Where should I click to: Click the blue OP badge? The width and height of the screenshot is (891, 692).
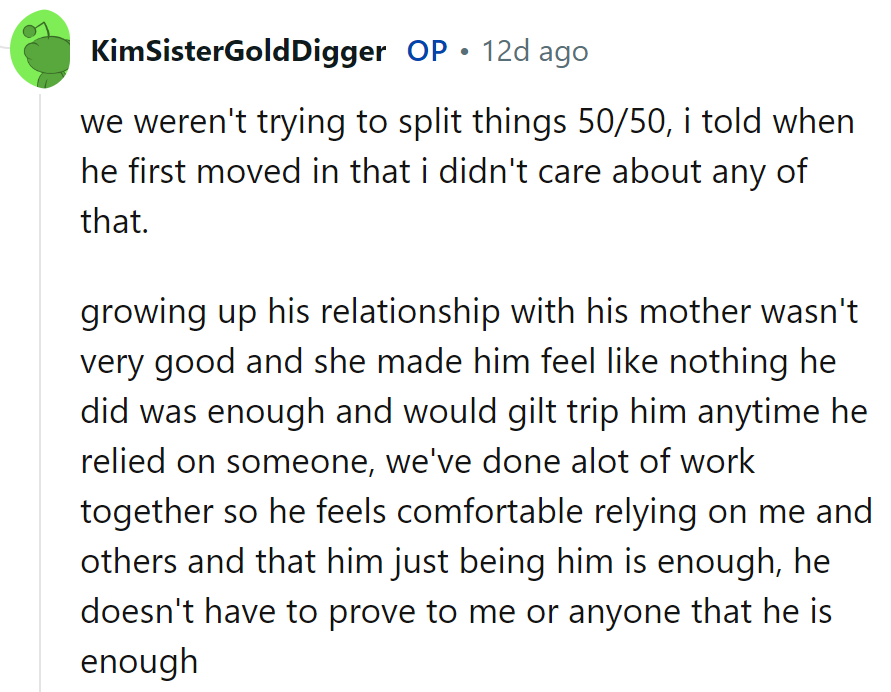click(427, 51)
